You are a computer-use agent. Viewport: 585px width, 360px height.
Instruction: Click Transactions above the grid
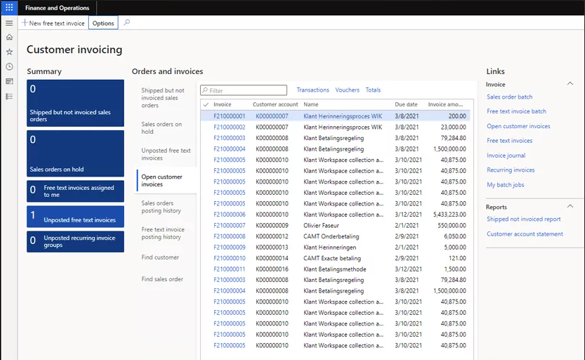(x=313, y=90)
